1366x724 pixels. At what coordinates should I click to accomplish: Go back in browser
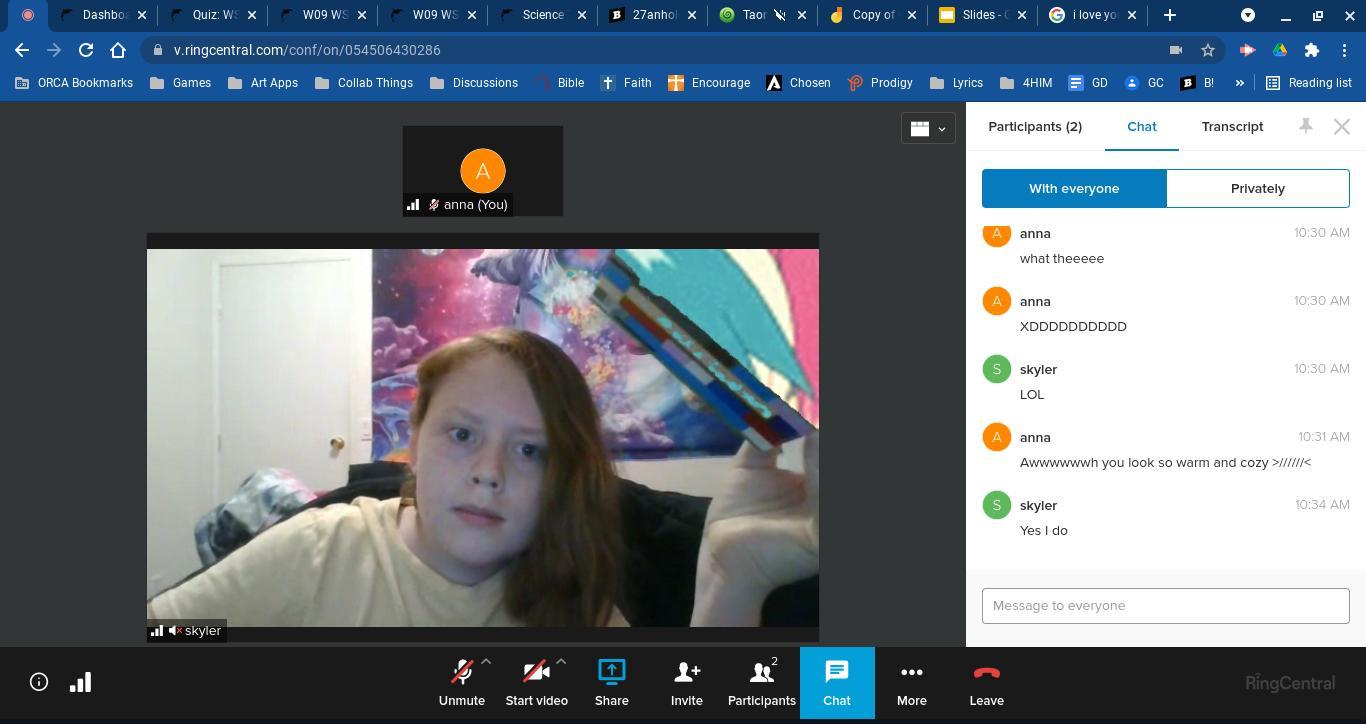[22, 50]
